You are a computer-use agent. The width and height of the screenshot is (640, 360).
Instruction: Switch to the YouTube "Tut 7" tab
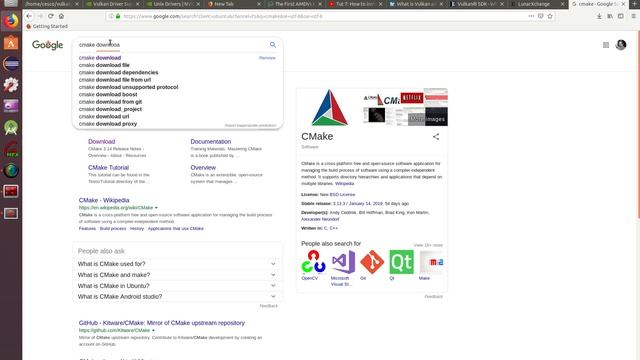tap(355, 4)
